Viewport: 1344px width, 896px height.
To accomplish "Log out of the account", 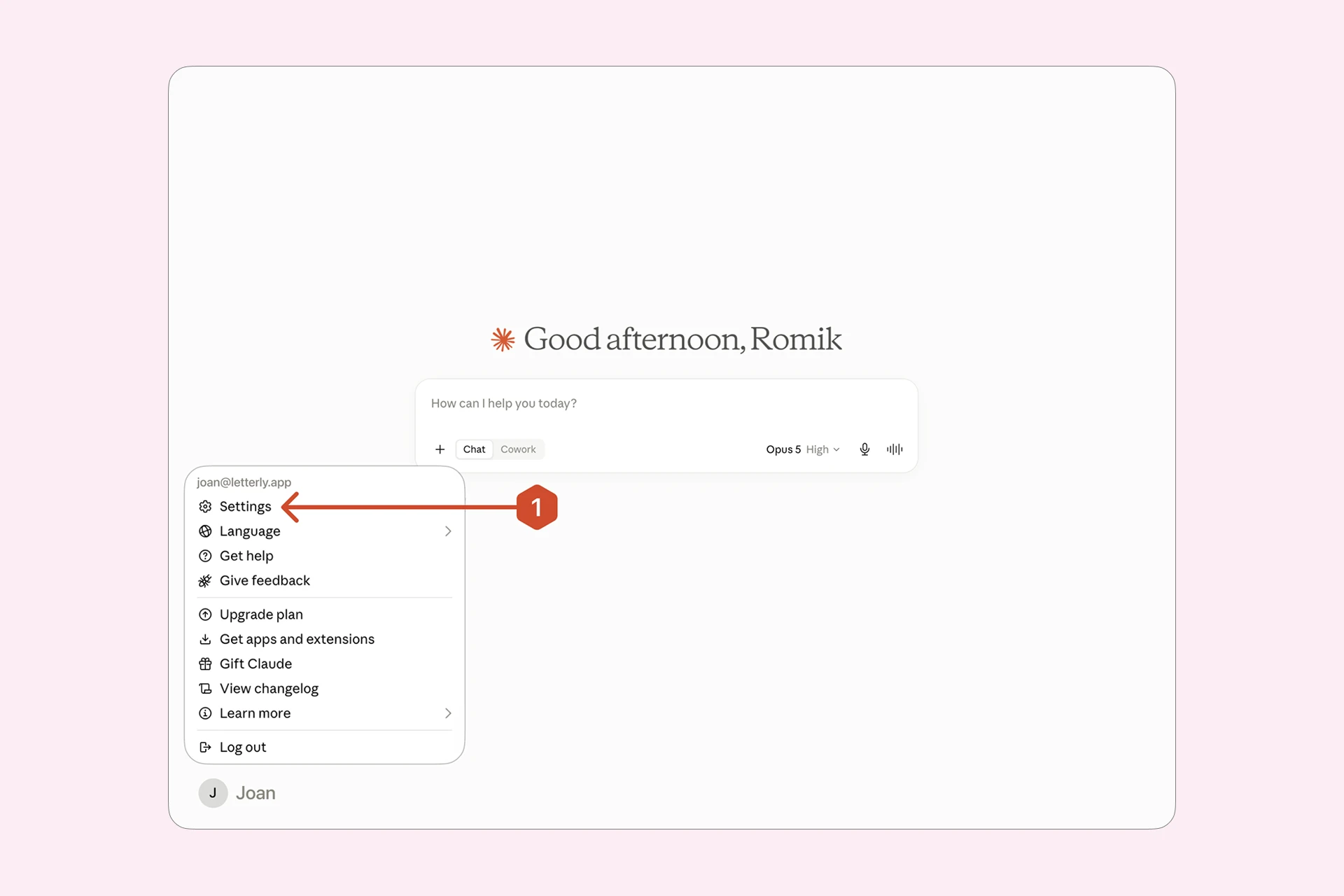I will 325,747.
